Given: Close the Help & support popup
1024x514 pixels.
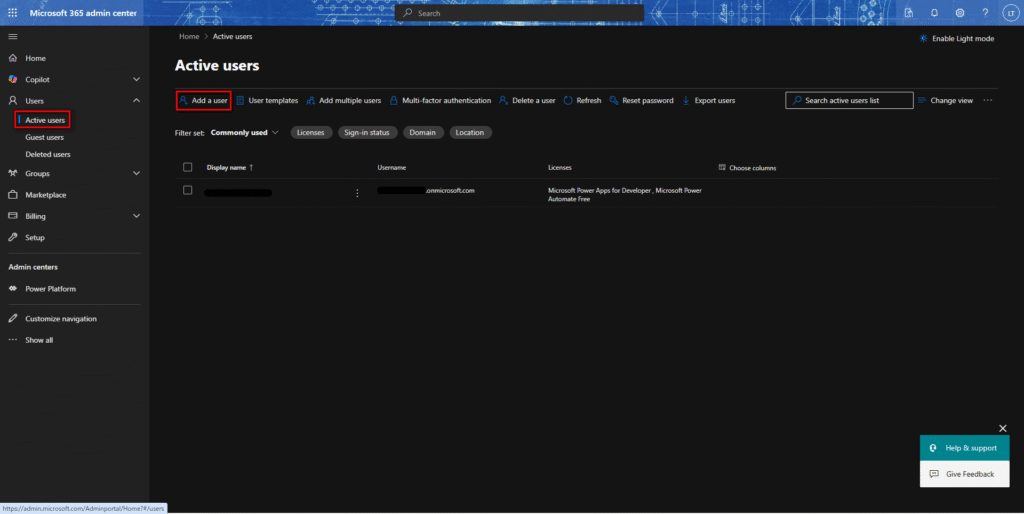Looking at the screenshot, I should [x=1003, y=428].
